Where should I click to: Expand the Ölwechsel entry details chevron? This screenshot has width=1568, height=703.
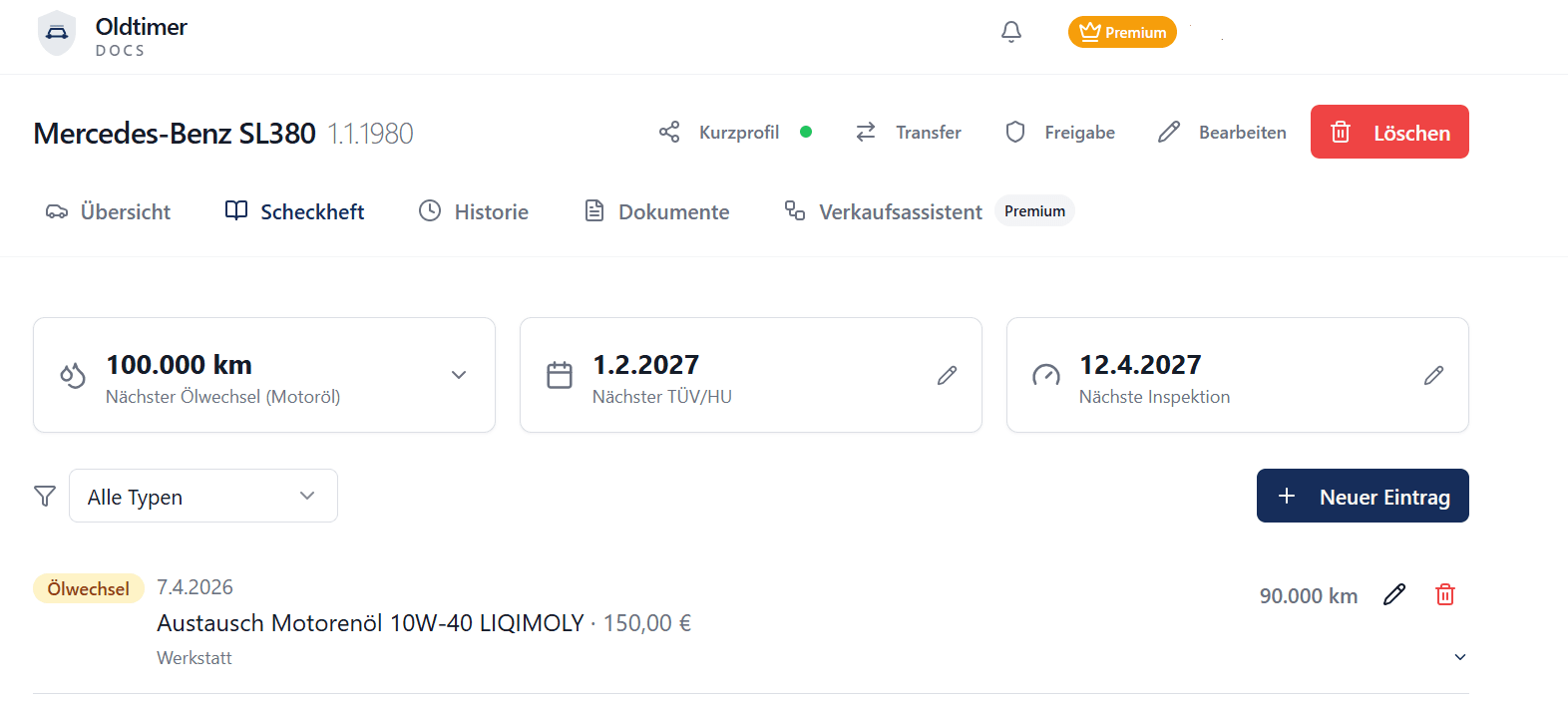coord(1460,657)
